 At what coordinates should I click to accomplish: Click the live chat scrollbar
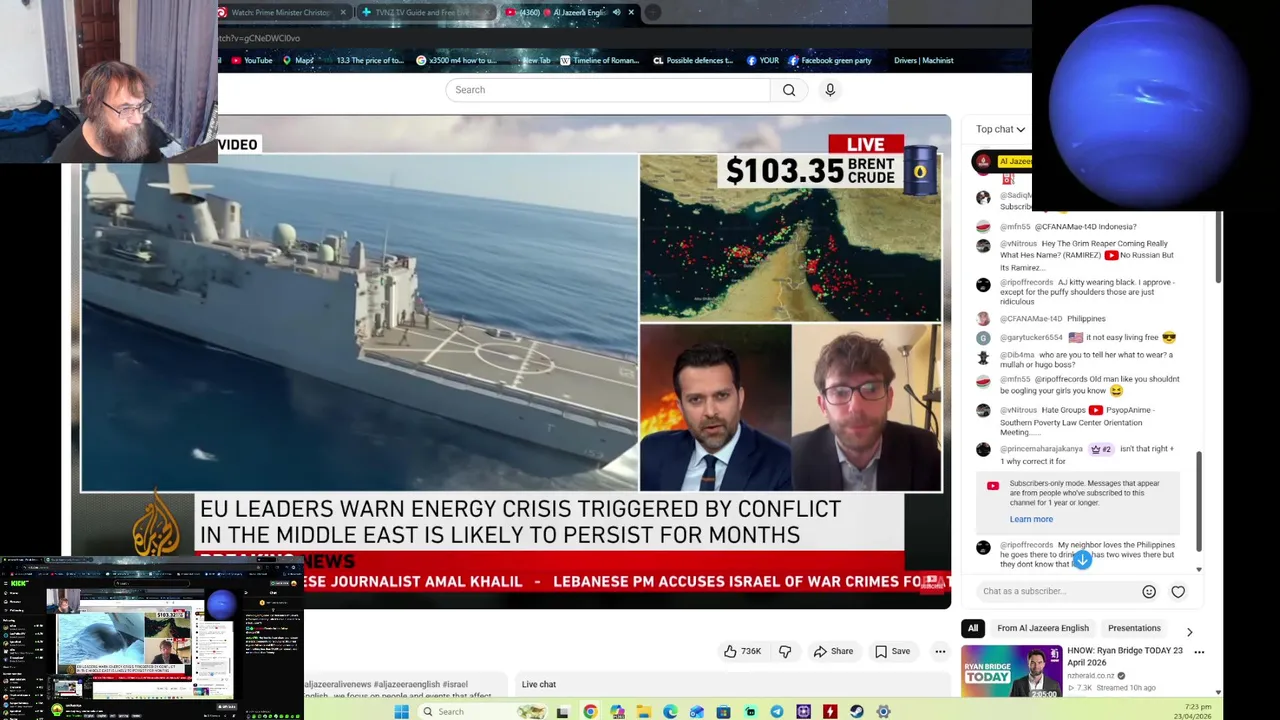(x=1199, y=500)
